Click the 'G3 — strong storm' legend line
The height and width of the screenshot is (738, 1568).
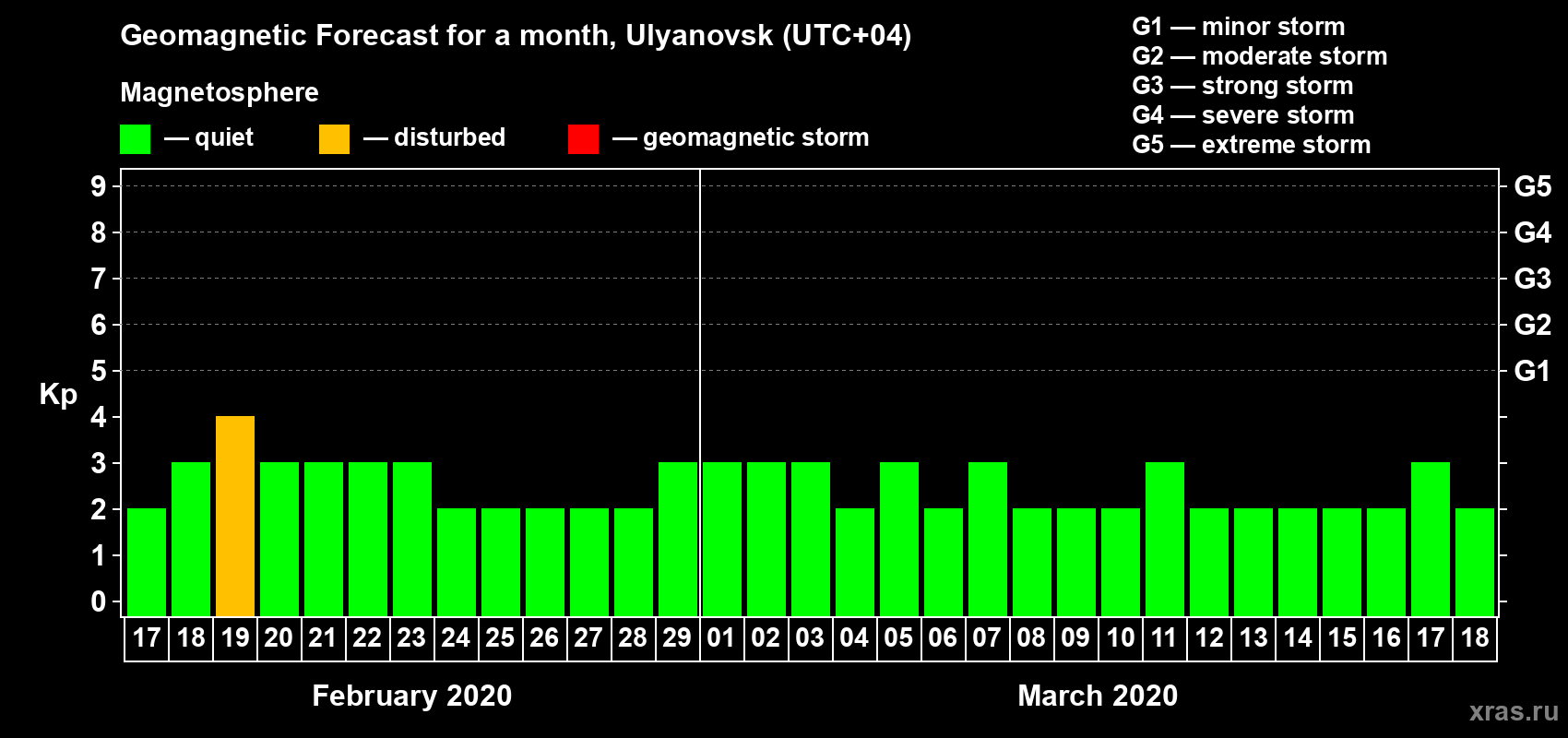click(1242, 86)
